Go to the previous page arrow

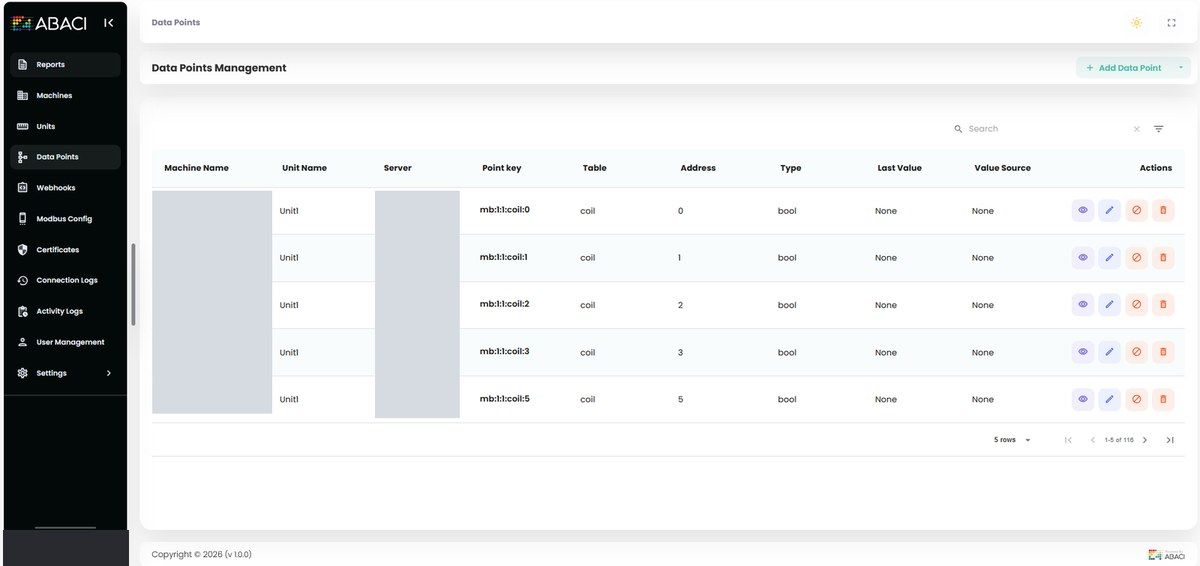(x=1093, y=440)
